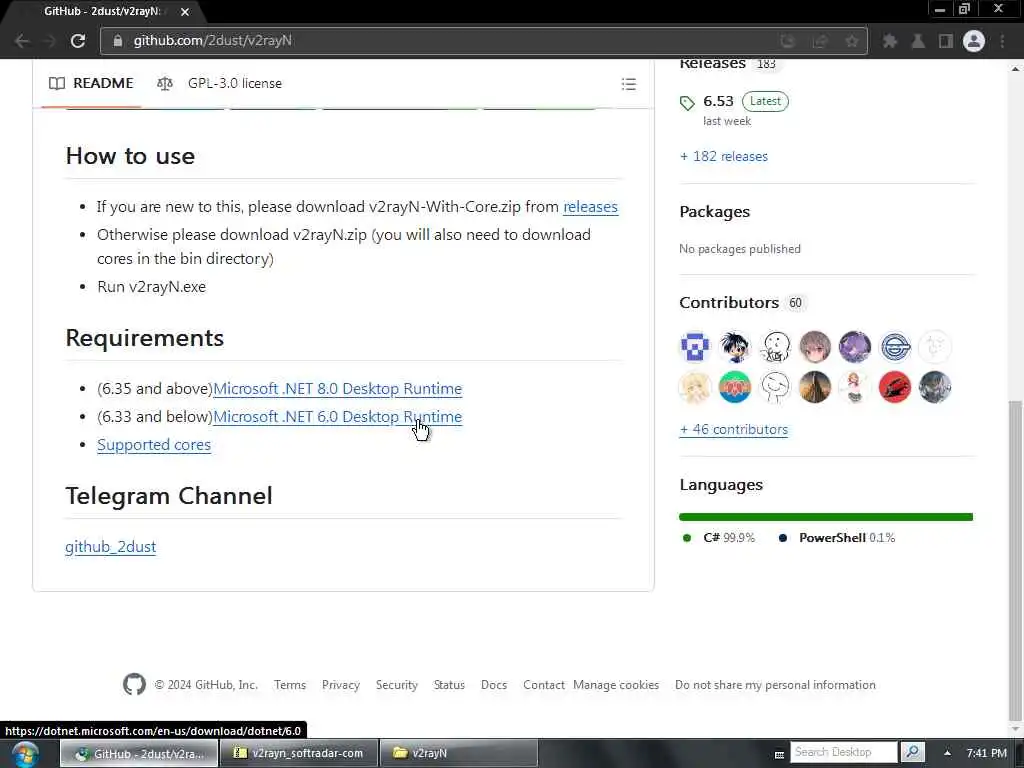Viewport: 1024px width, 768px height.
Task: Open Chrome three-dot menu
Action: point(1002,41)
